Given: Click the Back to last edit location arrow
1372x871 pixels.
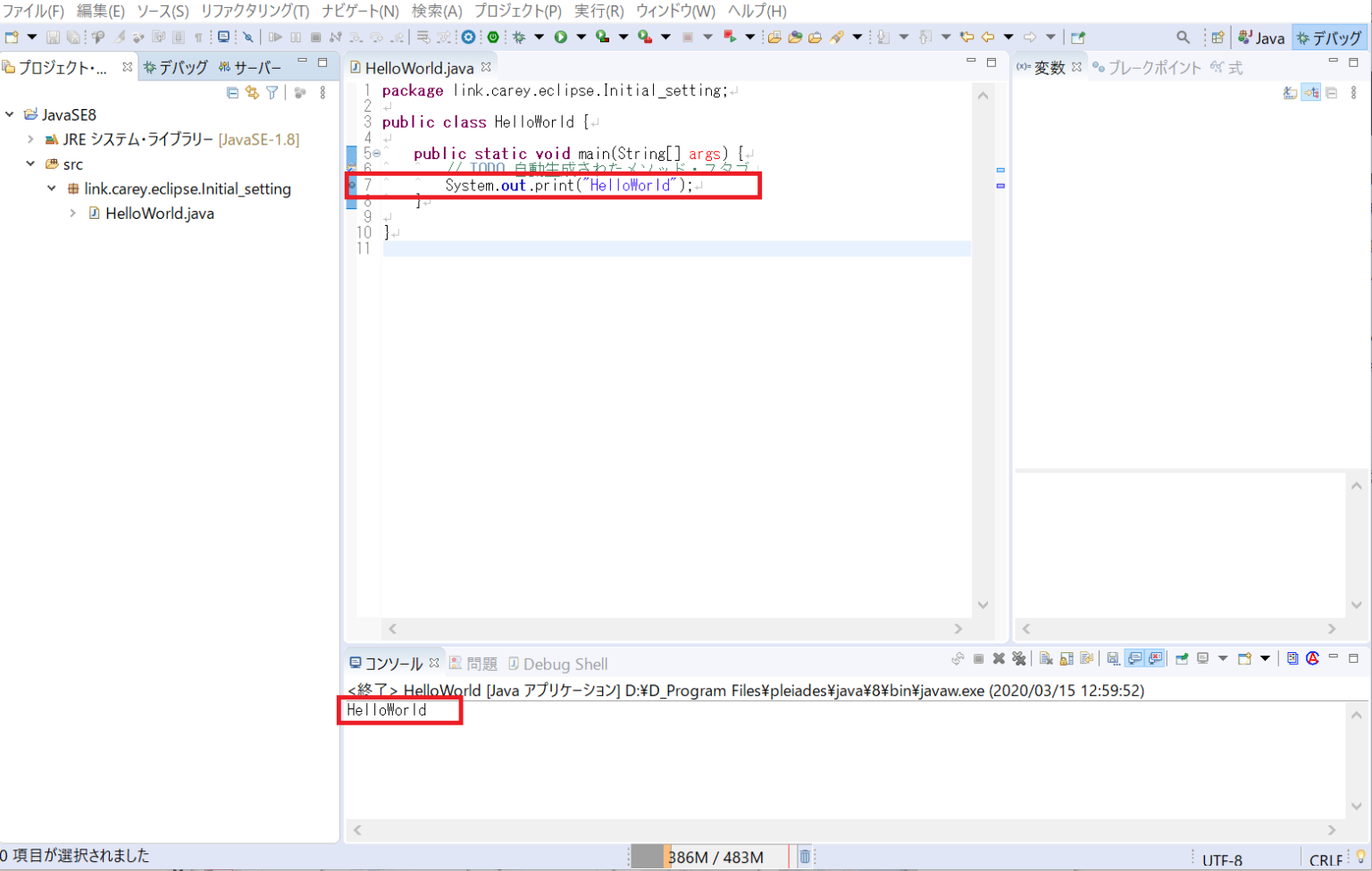Looking at the screenshot, I should (966, 37).
